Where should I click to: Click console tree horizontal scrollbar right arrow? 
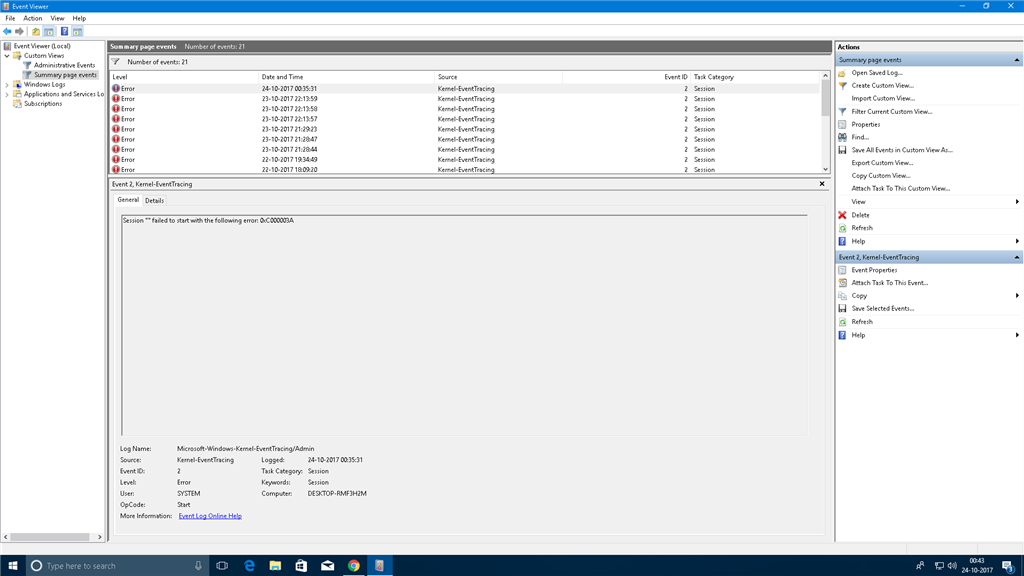coord(99,537)
